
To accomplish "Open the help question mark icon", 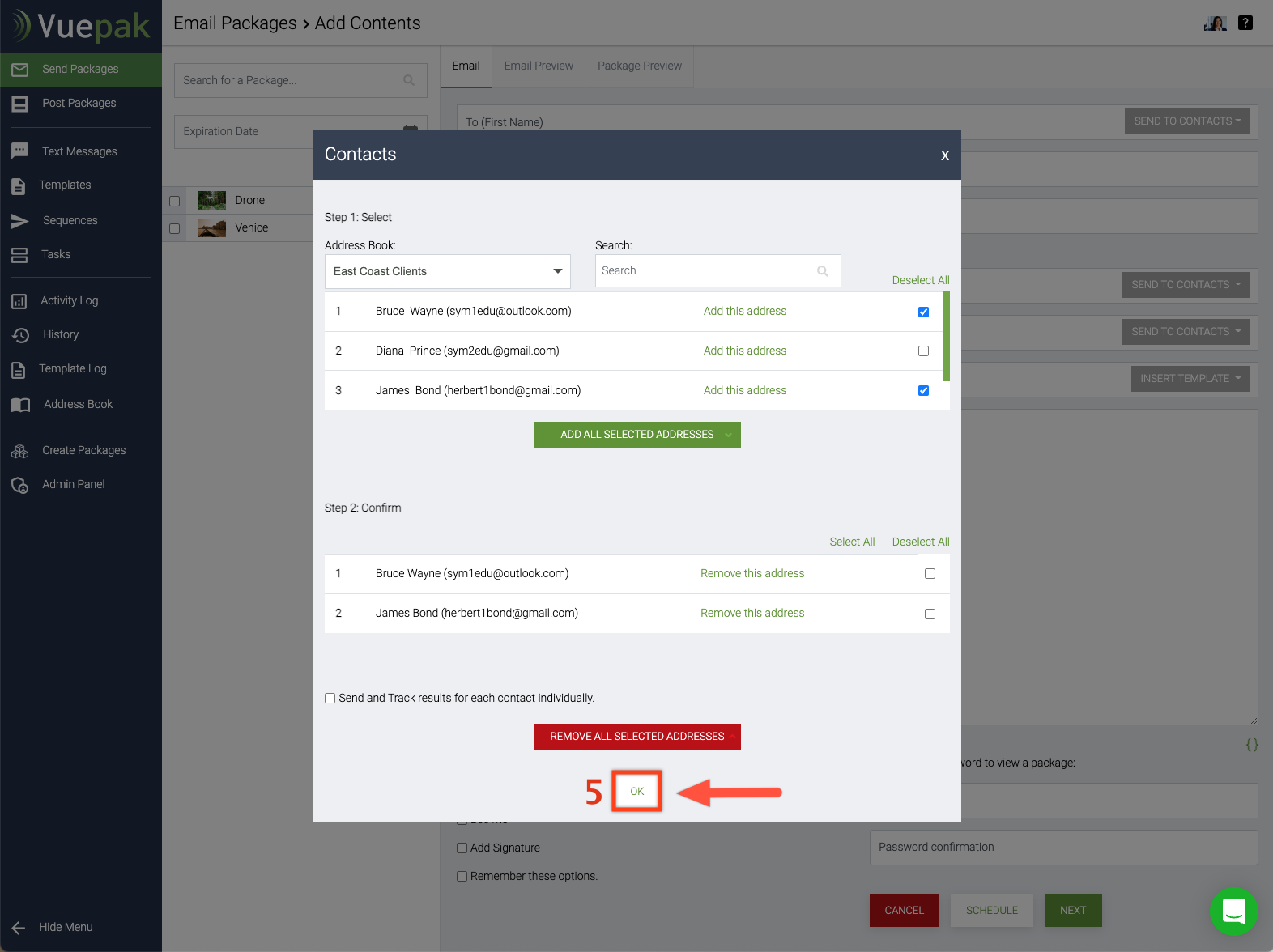I will 1245,23.
